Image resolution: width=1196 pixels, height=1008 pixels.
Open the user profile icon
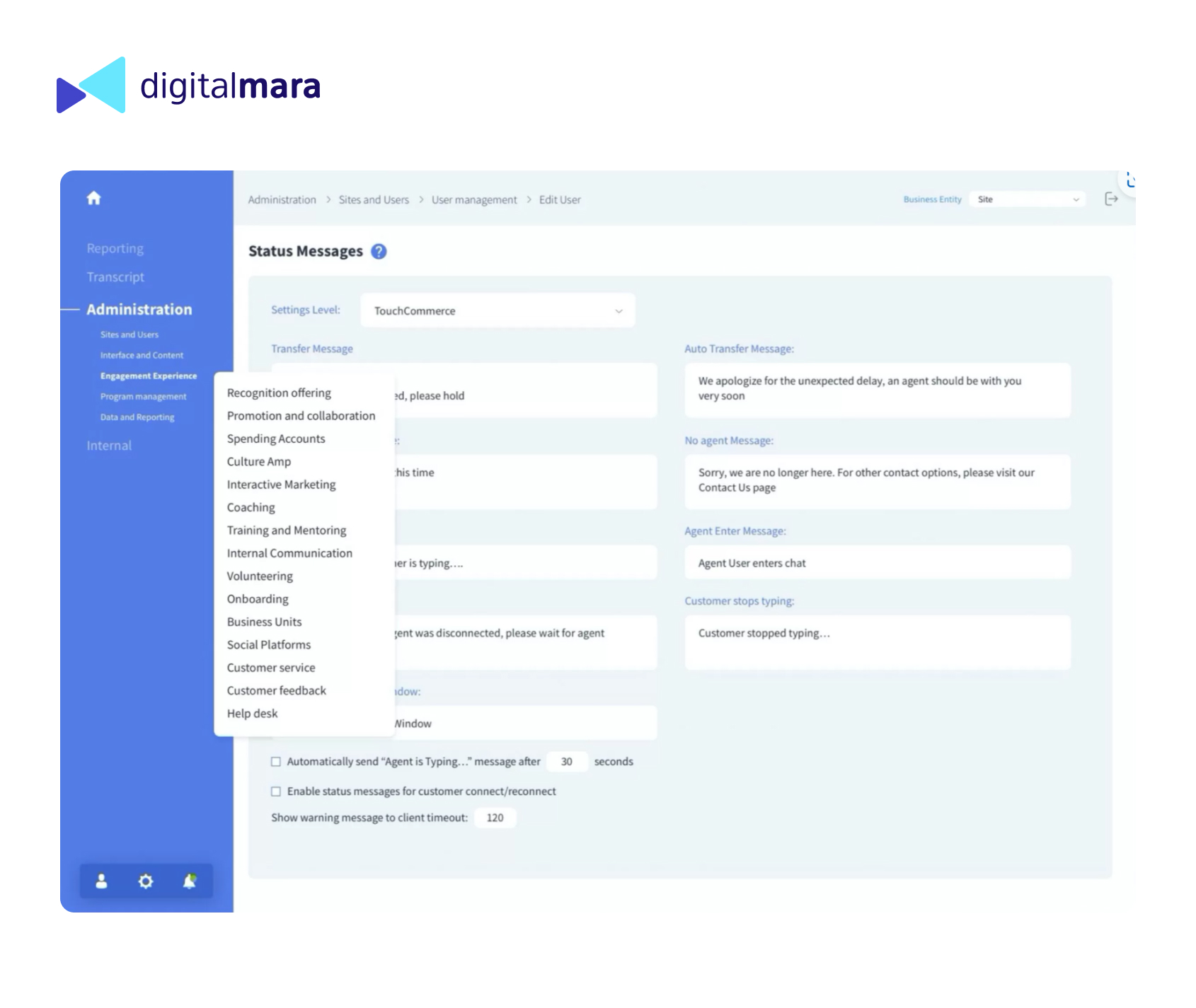click(x=101, y=881)
